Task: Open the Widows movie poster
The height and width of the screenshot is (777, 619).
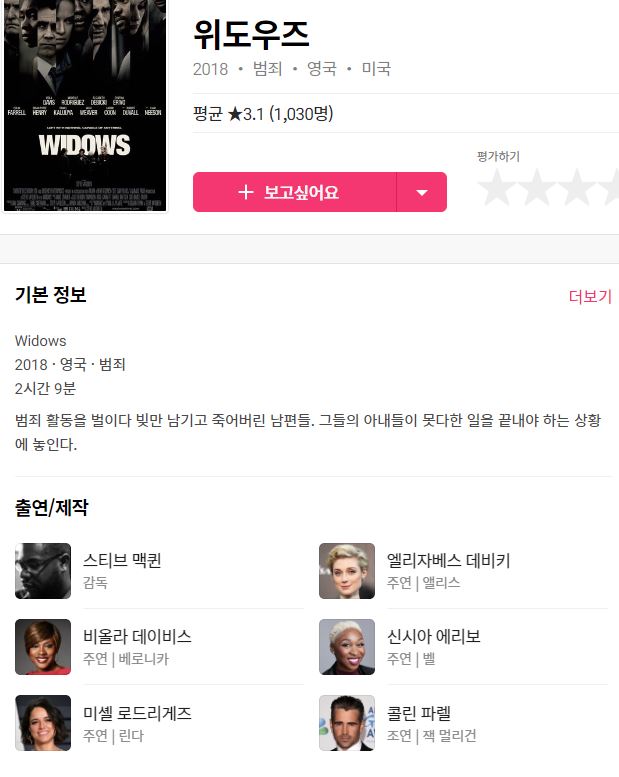Action: point(85,105)
